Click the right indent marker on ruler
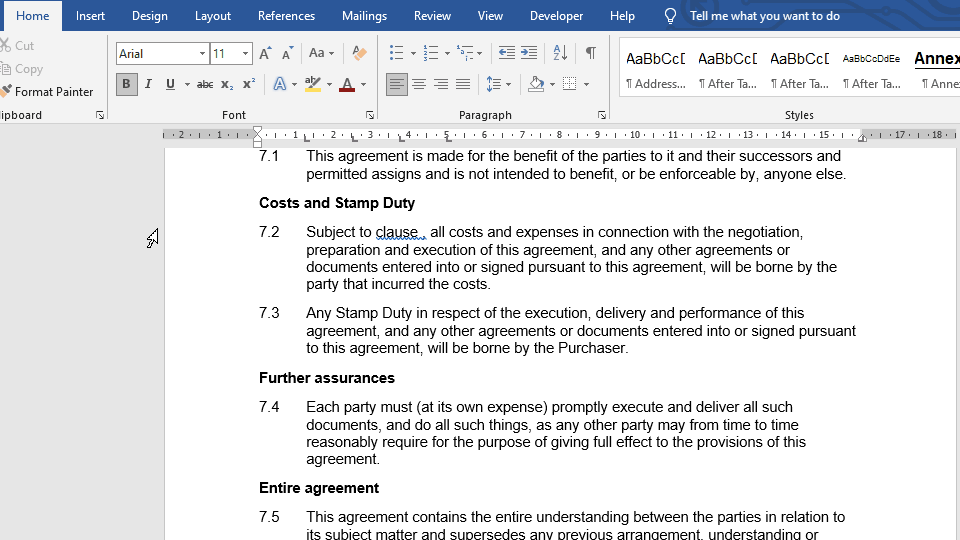Viewport: 960px width, 540px height. pos(862,138)
